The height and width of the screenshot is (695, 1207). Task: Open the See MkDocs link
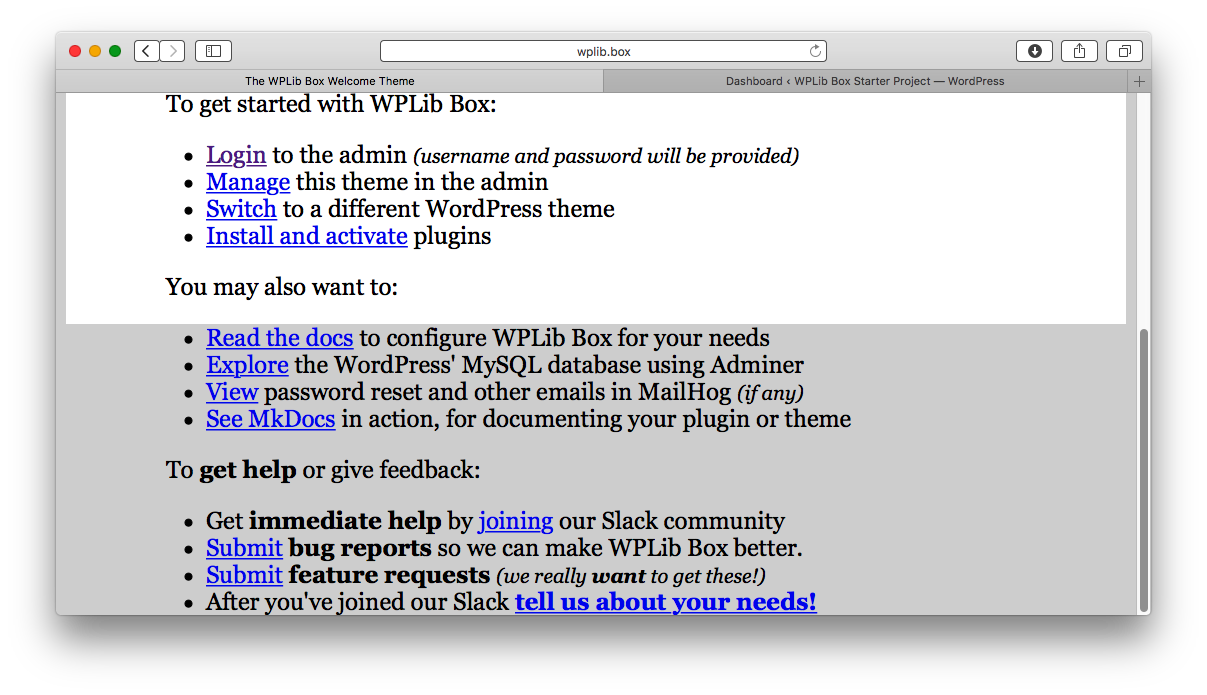pyautogui.click(x=270, y=419)
